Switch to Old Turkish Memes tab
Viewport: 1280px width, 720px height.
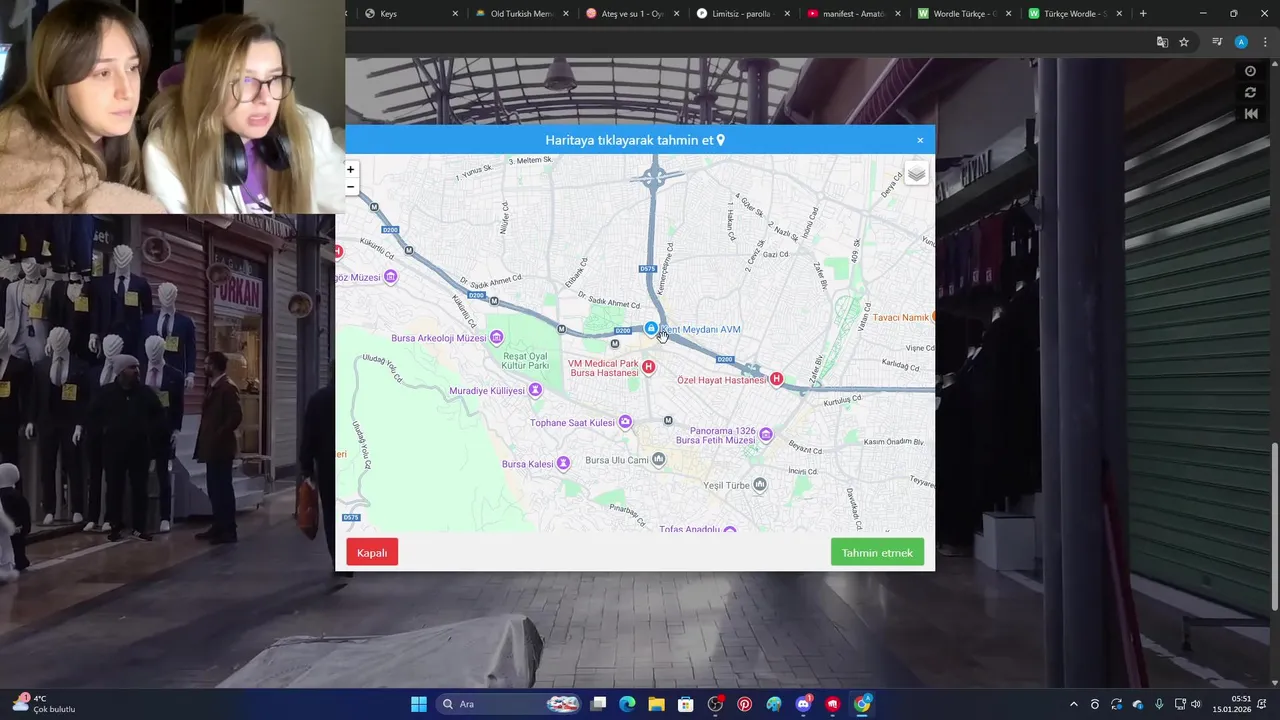[x=520, y=14]
